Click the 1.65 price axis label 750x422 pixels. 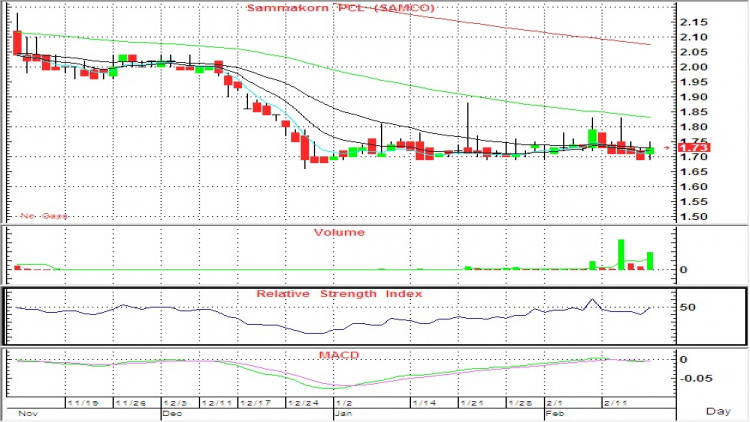[x=694, y=172]
